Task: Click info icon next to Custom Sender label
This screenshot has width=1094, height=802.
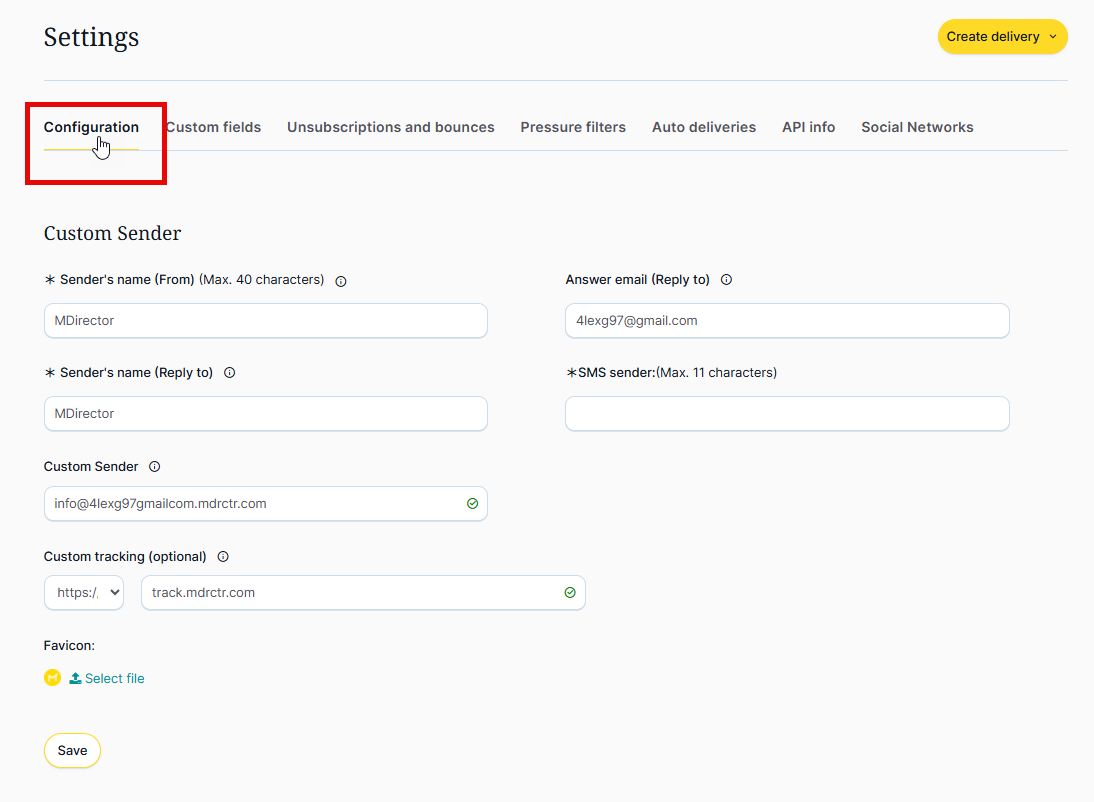Action: 155,467
